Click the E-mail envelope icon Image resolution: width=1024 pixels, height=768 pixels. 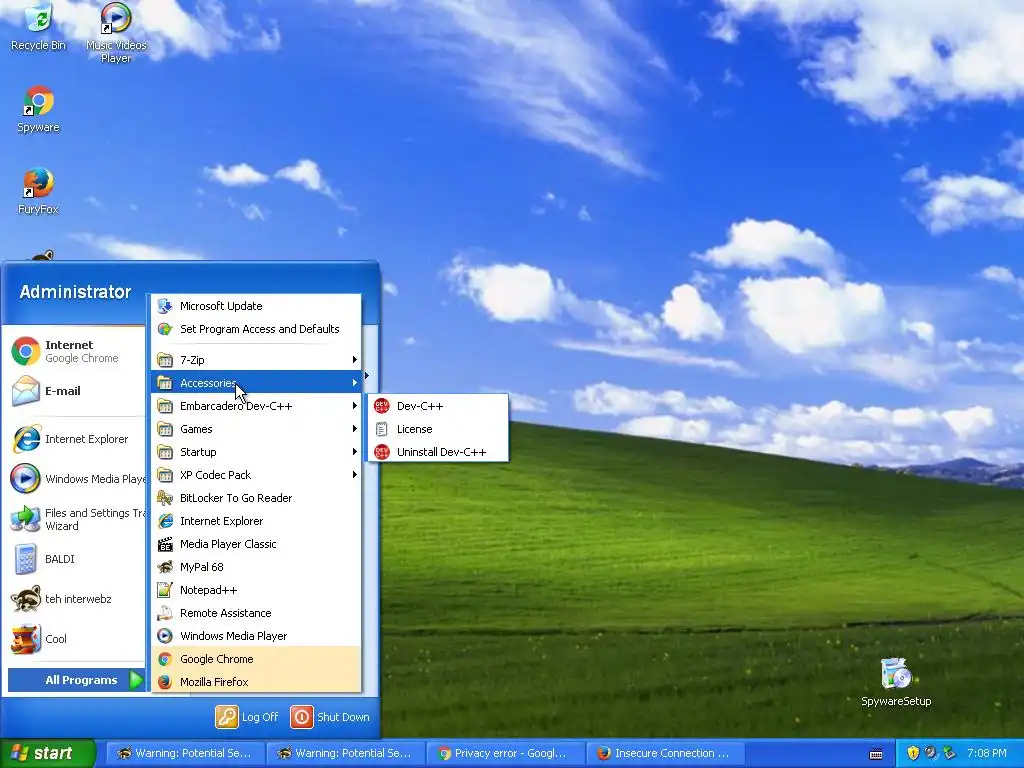coord(26,391)
